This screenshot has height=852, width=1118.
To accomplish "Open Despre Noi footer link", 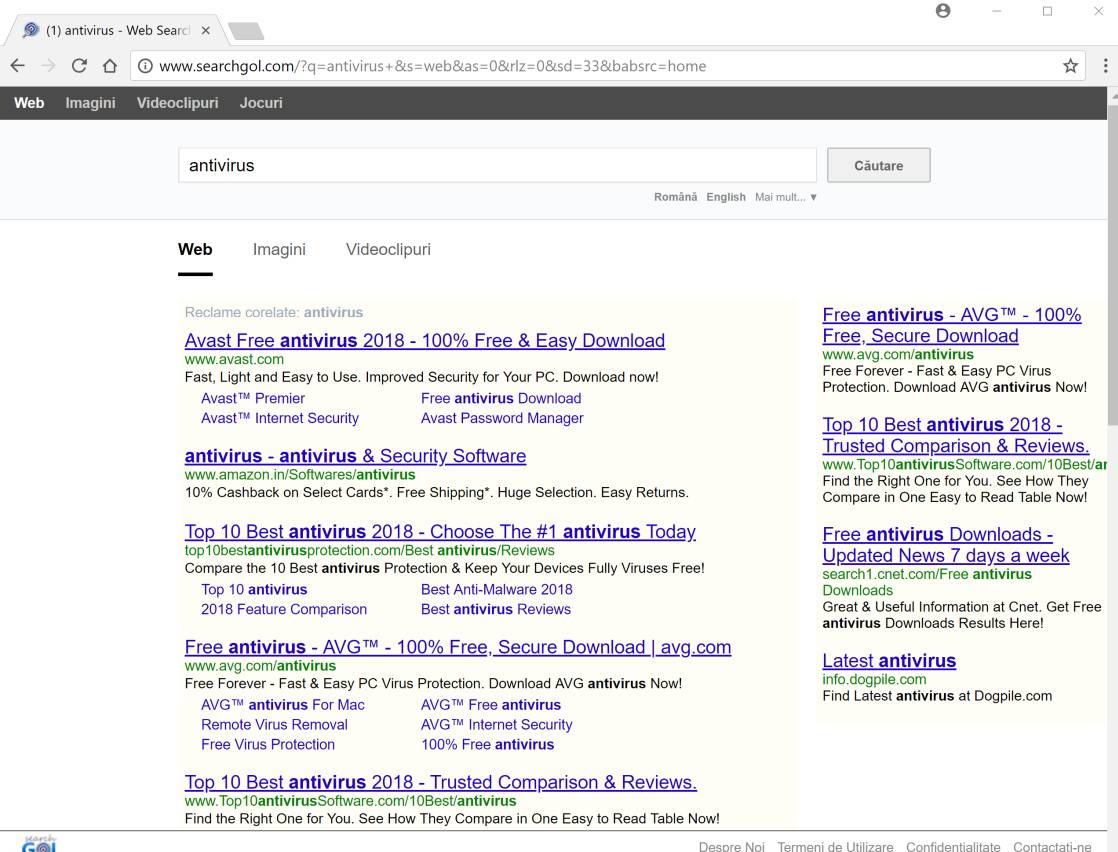I will tap(732, 846).
